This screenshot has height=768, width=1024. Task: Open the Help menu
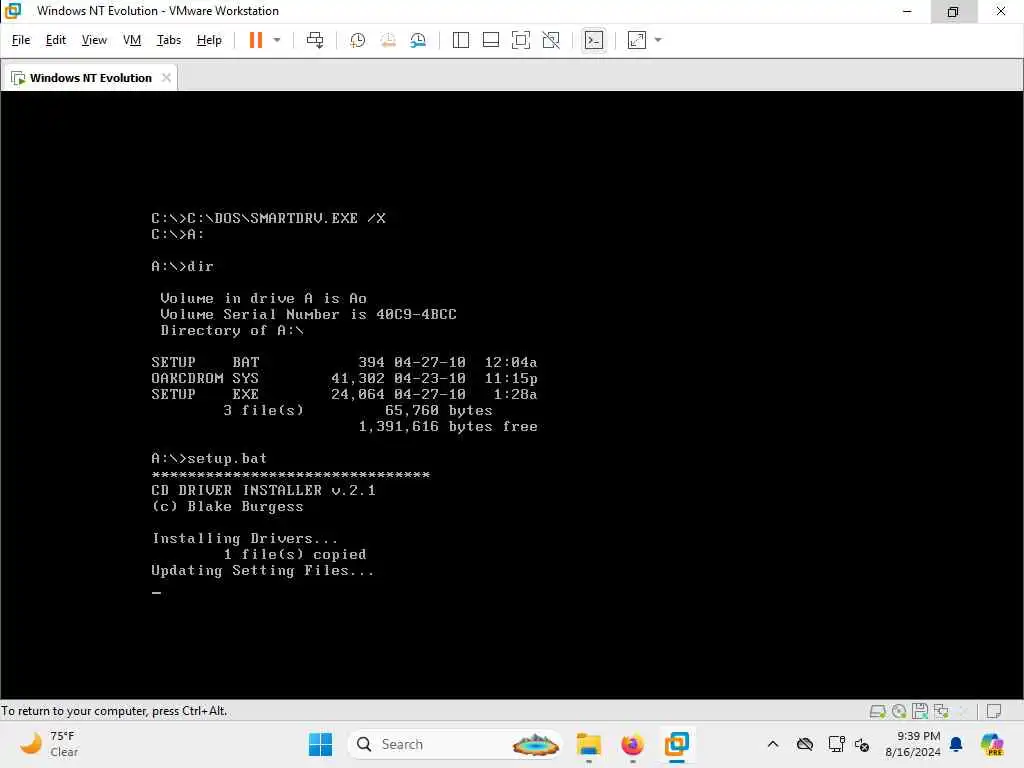pyautogui.click(x=209, y=40)
